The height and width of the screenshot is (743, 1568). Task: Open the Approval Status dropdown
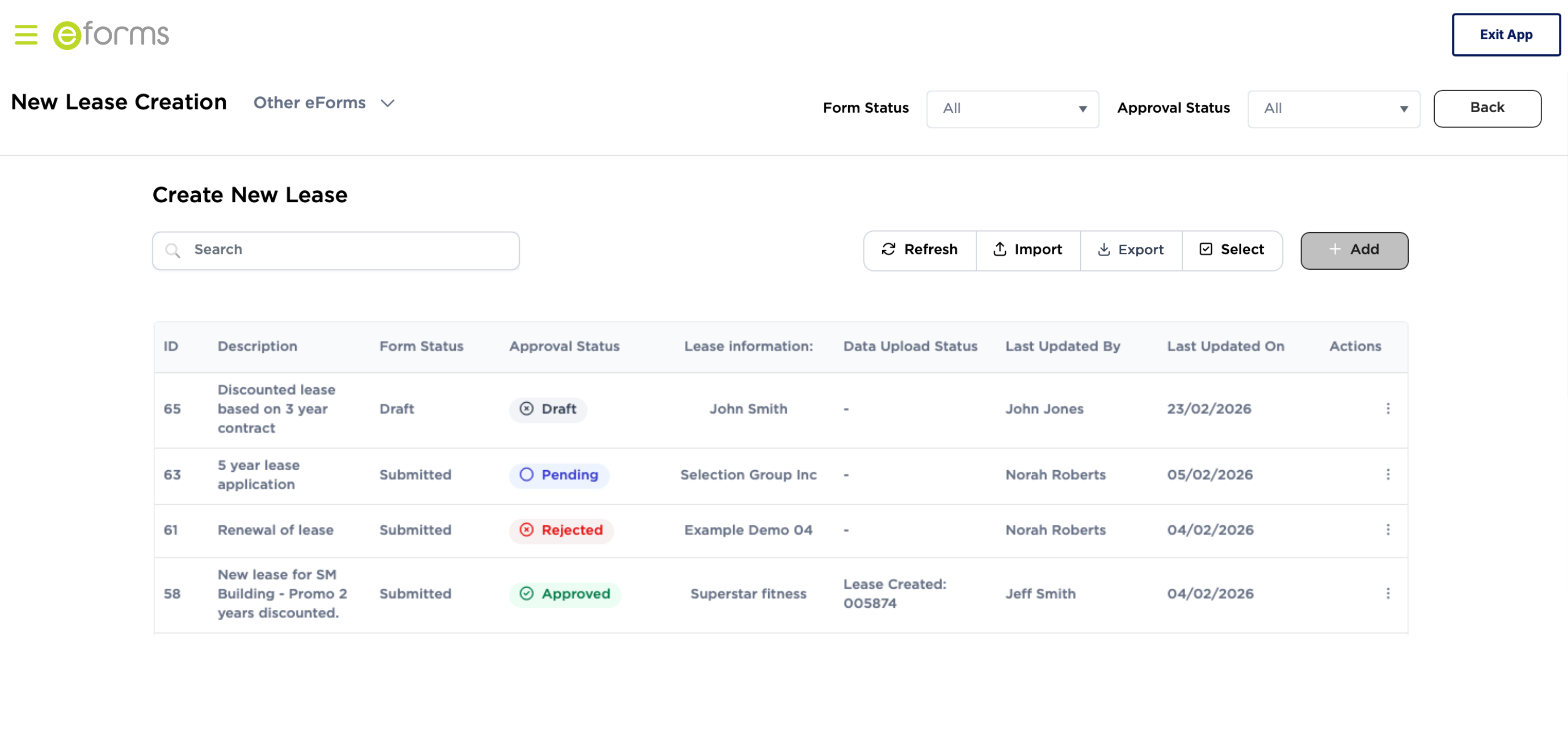point(1333,108)
